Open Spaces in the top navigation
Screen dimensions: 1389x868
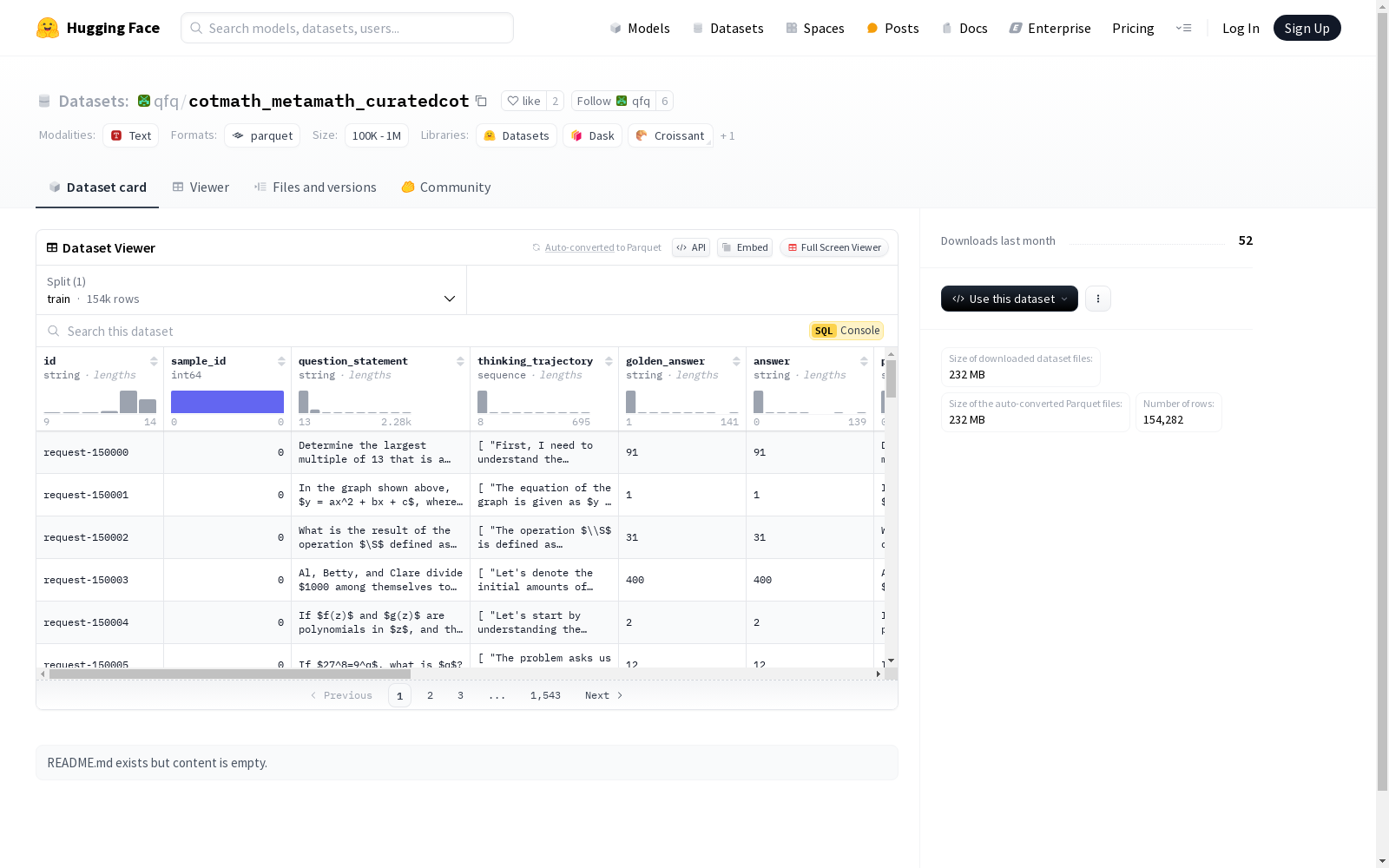point(815,28)
